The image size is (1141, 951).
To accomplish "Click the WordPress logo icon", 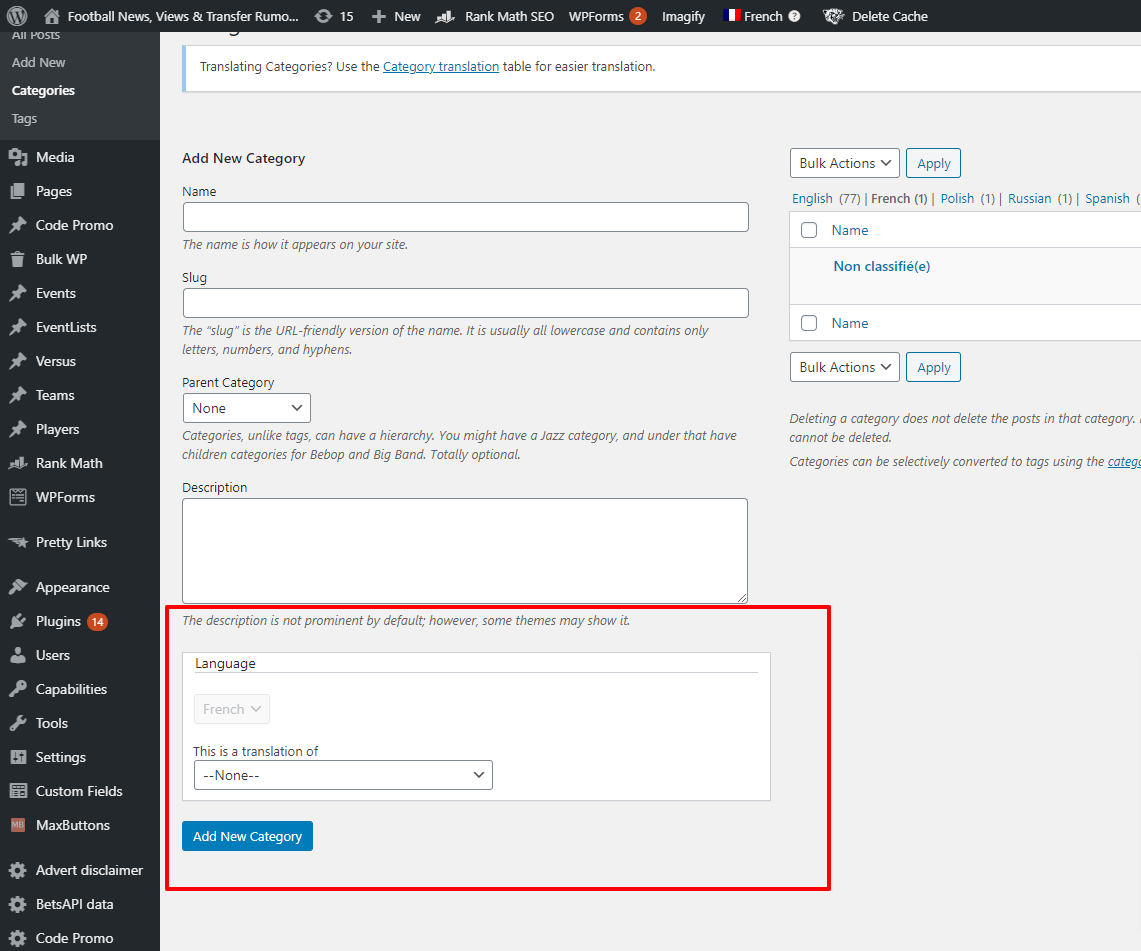I will [x=17, y=16].
